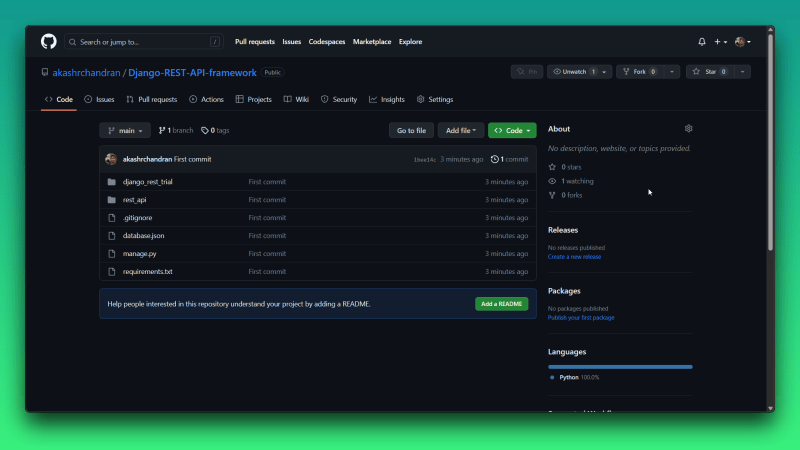Expand the Fork options arrow

(x=672, y=72)
